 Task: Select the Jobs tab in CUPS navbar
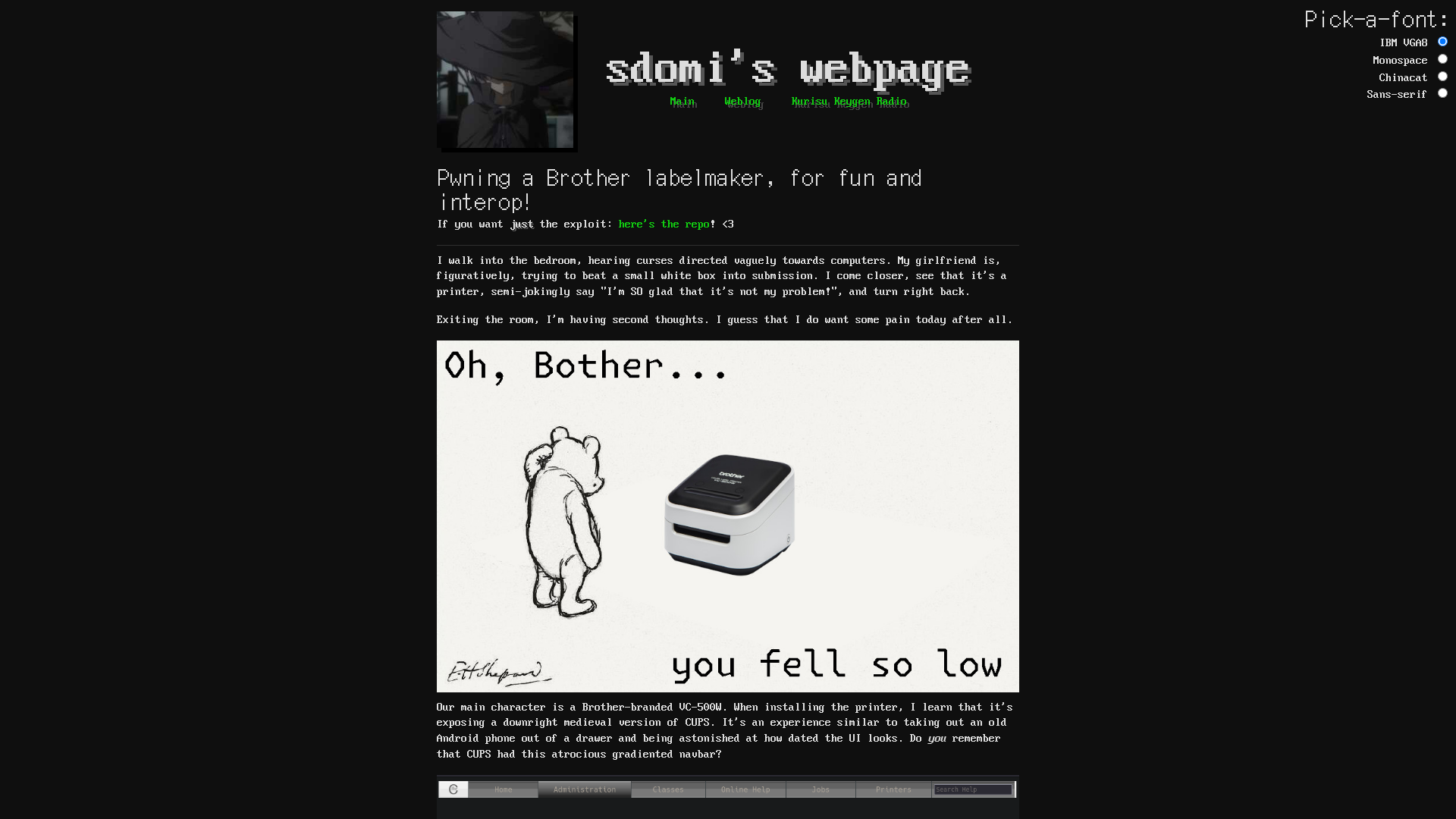tap(820, 789)
